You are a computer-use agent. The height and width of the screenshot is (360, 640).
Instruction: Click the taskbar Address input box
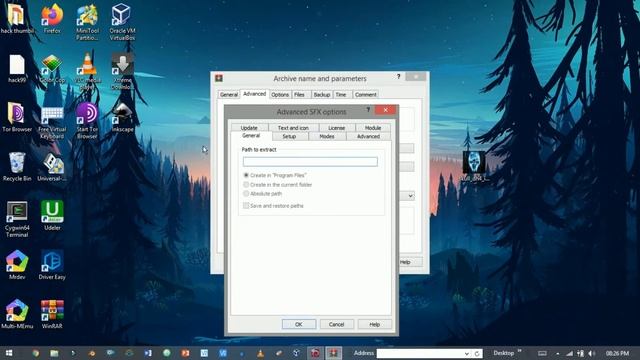(419, 353)
